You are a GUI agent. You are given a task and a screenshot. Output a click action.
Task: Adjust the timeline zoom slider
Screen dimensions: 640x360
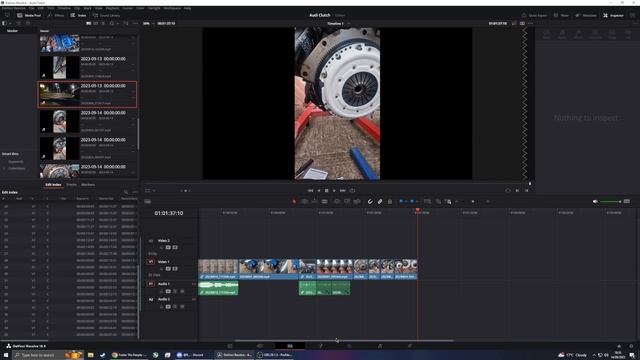(473, 201)
